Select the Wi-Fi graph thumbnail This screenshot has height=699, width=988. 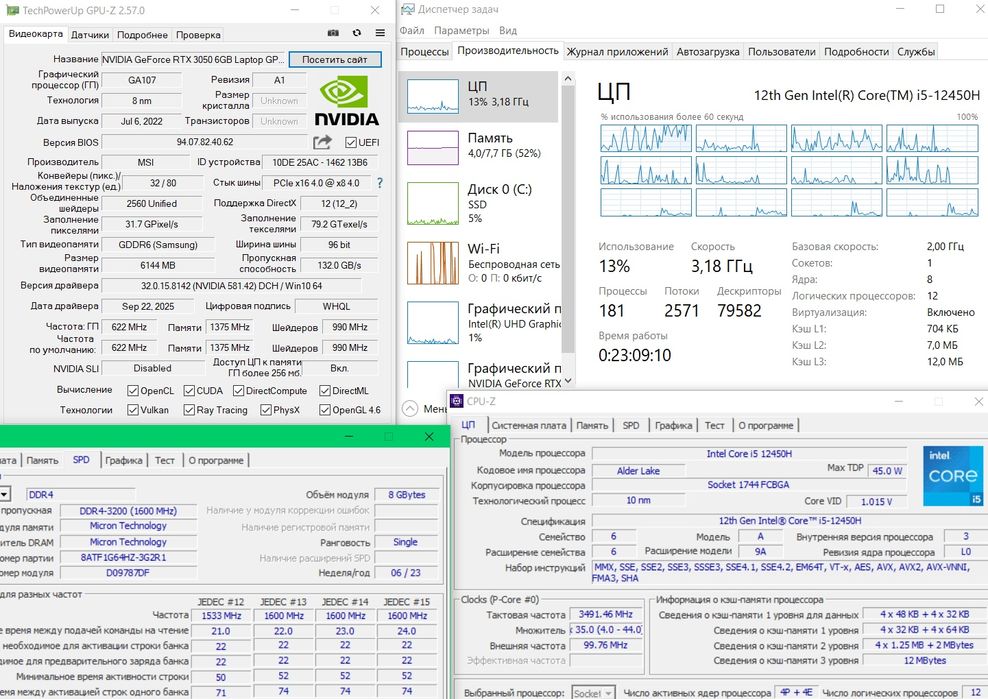[433, 263]
